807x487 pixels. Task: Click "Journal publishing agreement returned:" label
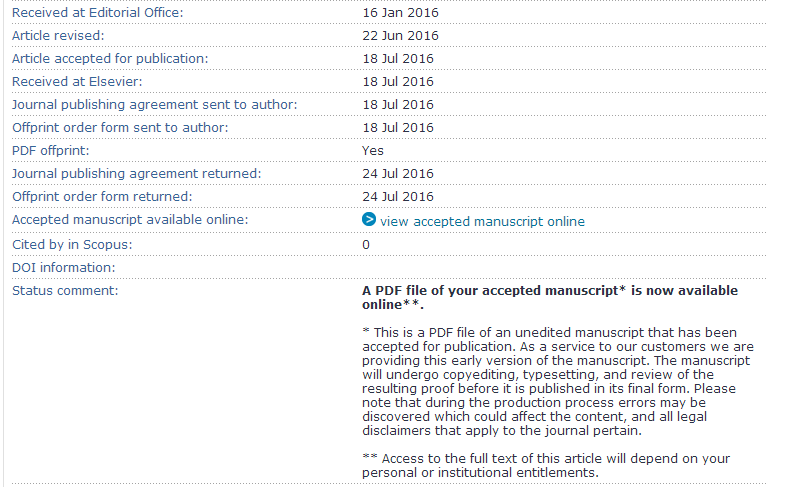coord(136,174)
